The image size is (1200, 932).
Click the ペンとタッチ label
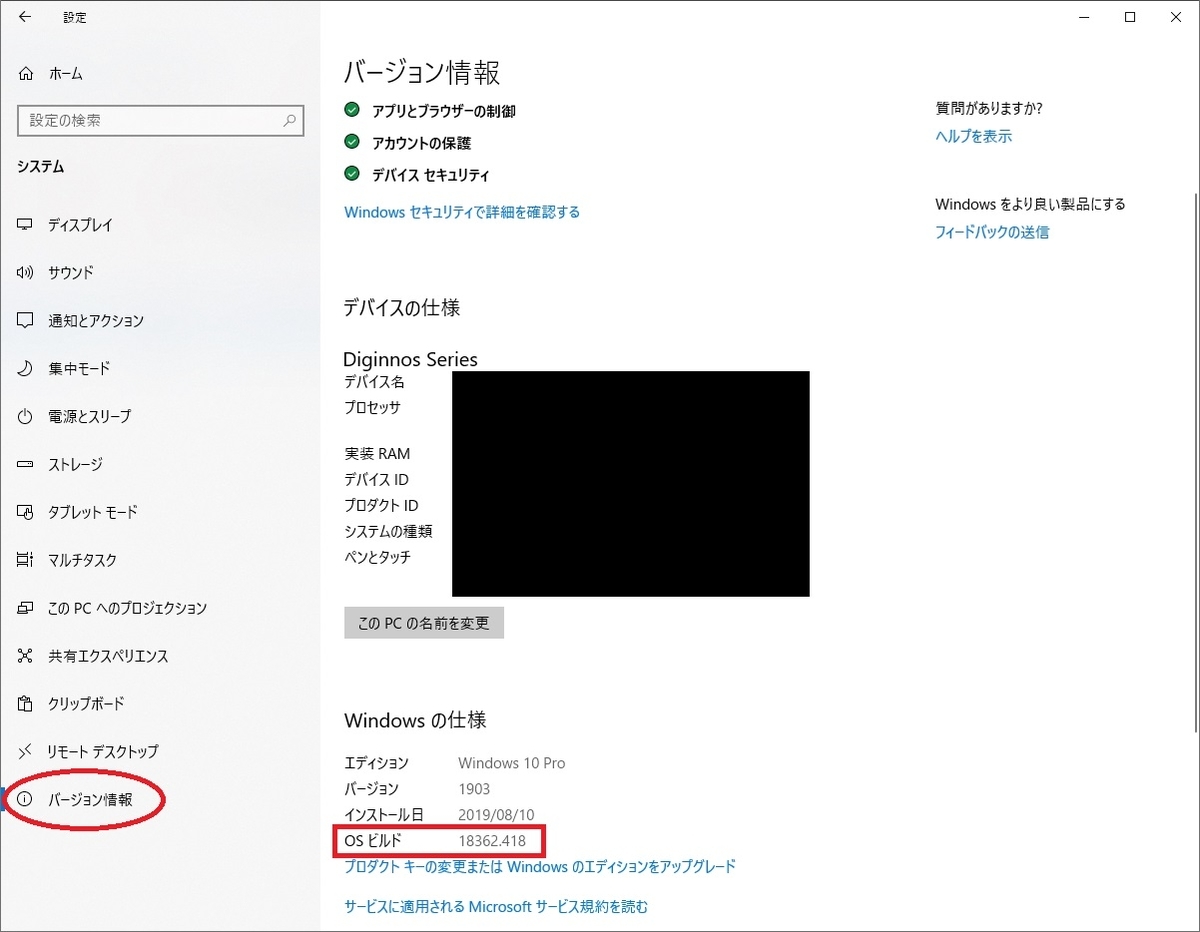pyautogui.click(x=377, y=557)
